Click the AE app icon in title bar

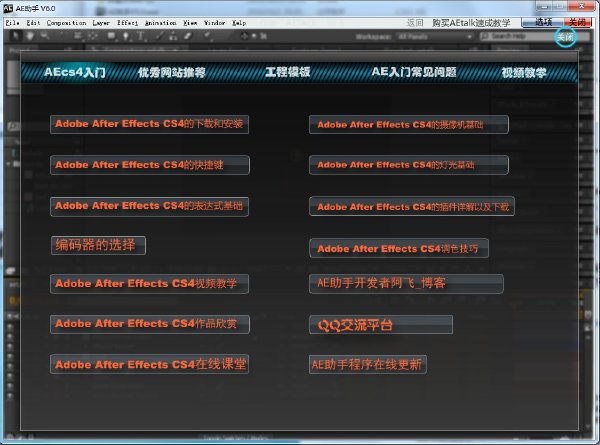(x=8, y=8)
